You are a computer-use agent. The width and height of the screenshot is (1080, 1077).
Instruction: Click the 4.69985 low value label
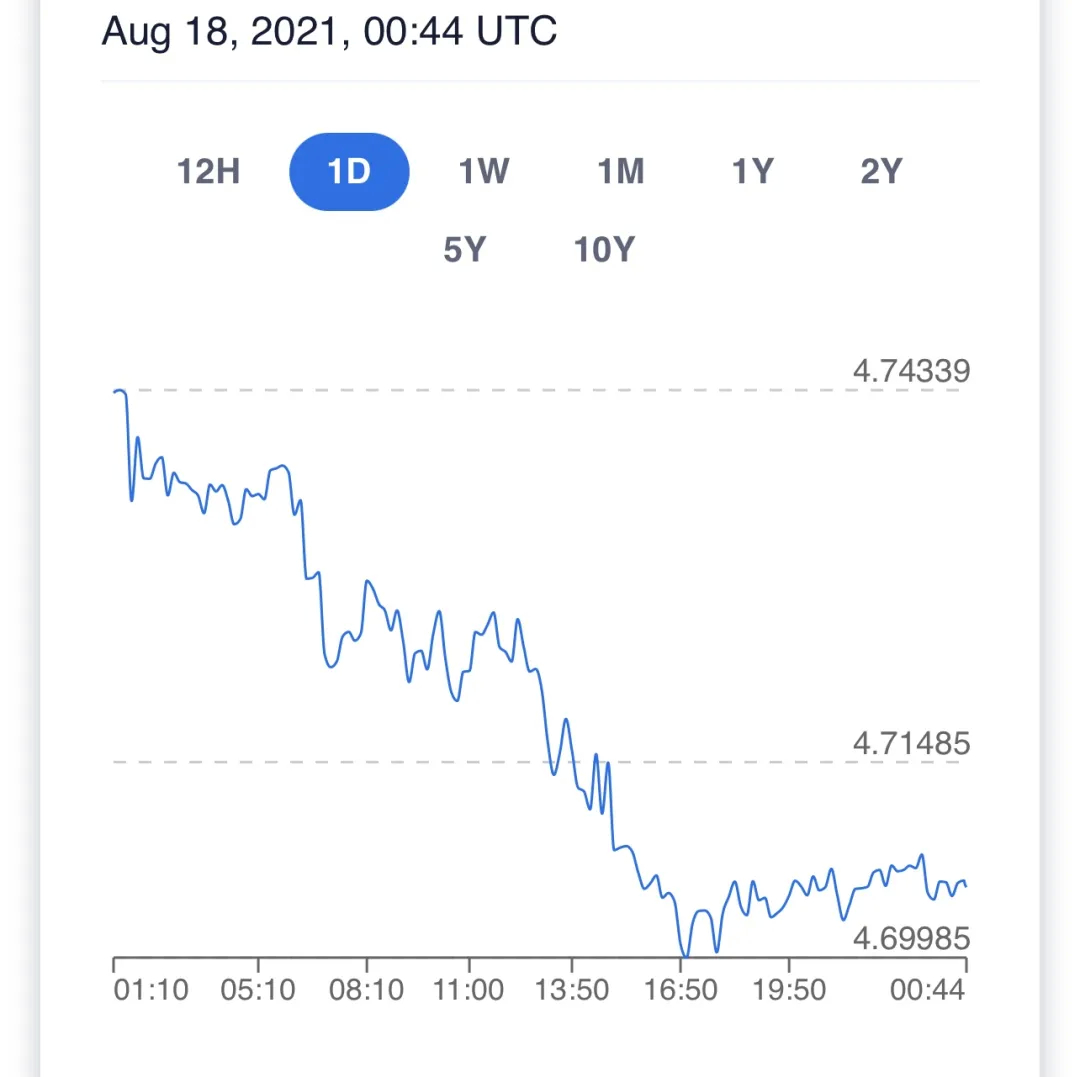click(911, 939)
